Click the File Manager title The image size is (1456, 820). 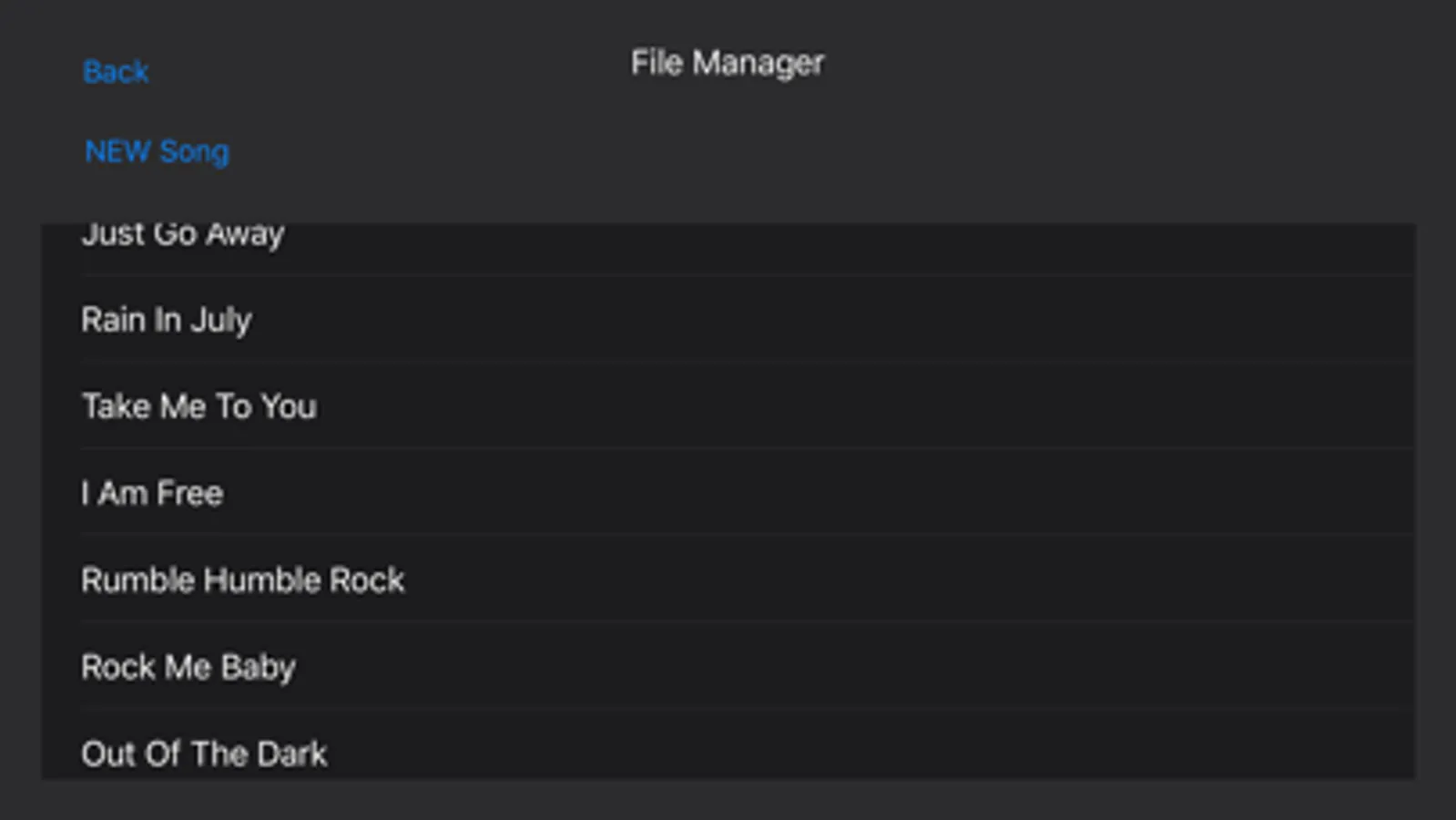(727, 63)
